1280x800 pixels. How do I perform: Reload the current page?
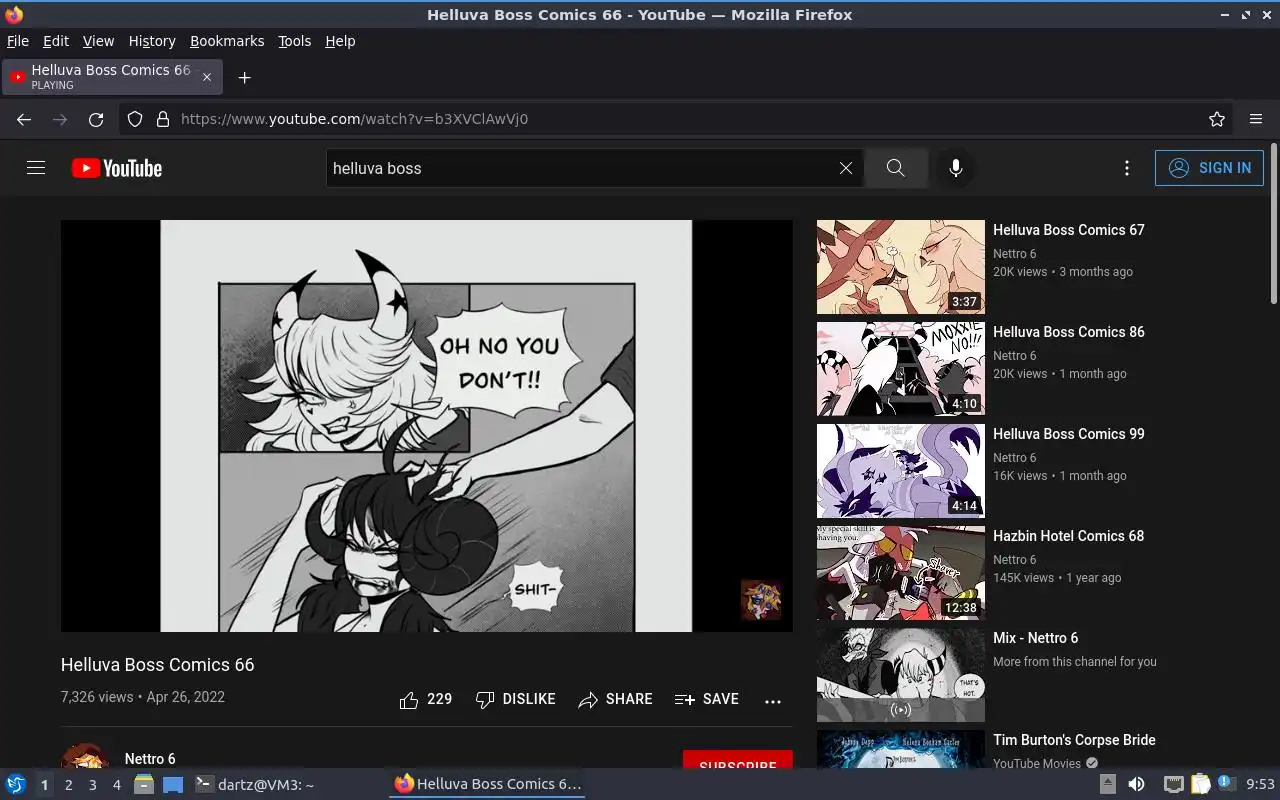pos(96,119)
